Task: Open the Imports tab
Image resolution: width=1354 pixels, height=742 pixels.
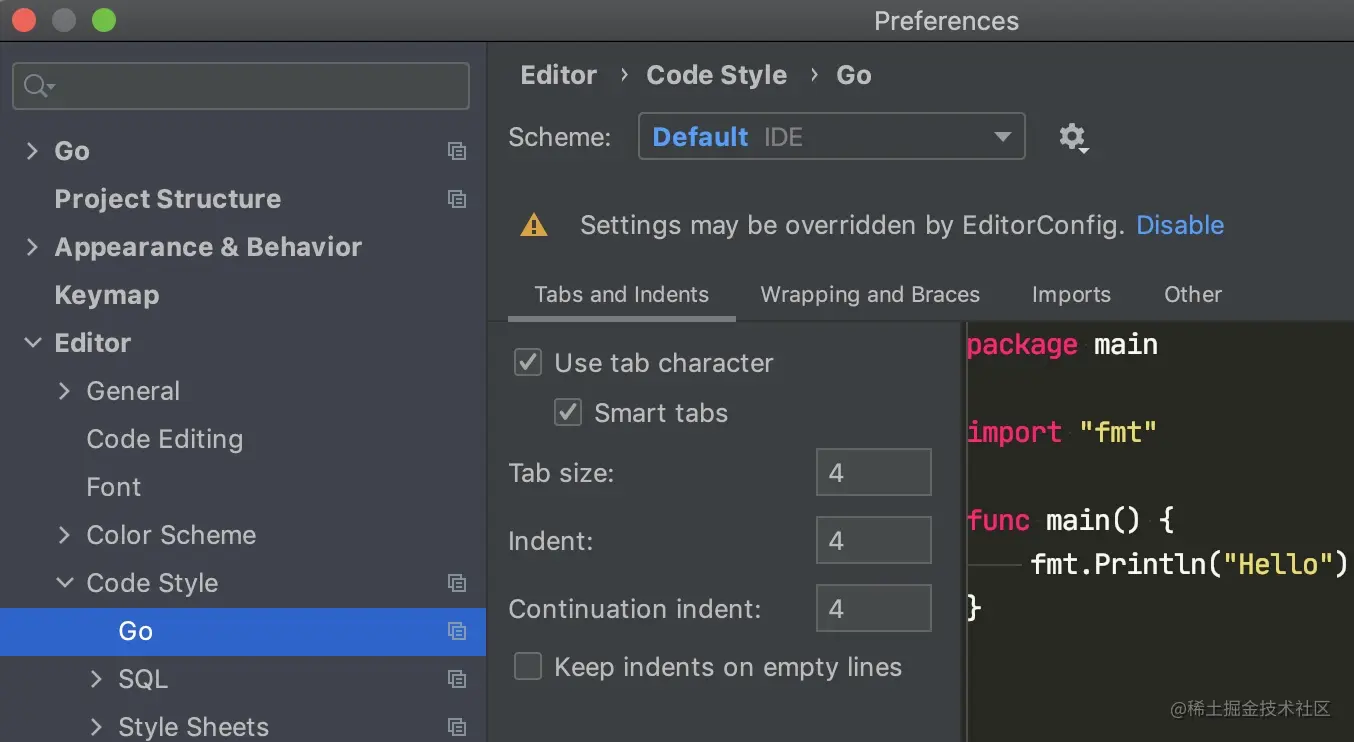Action: point(1071,294)
